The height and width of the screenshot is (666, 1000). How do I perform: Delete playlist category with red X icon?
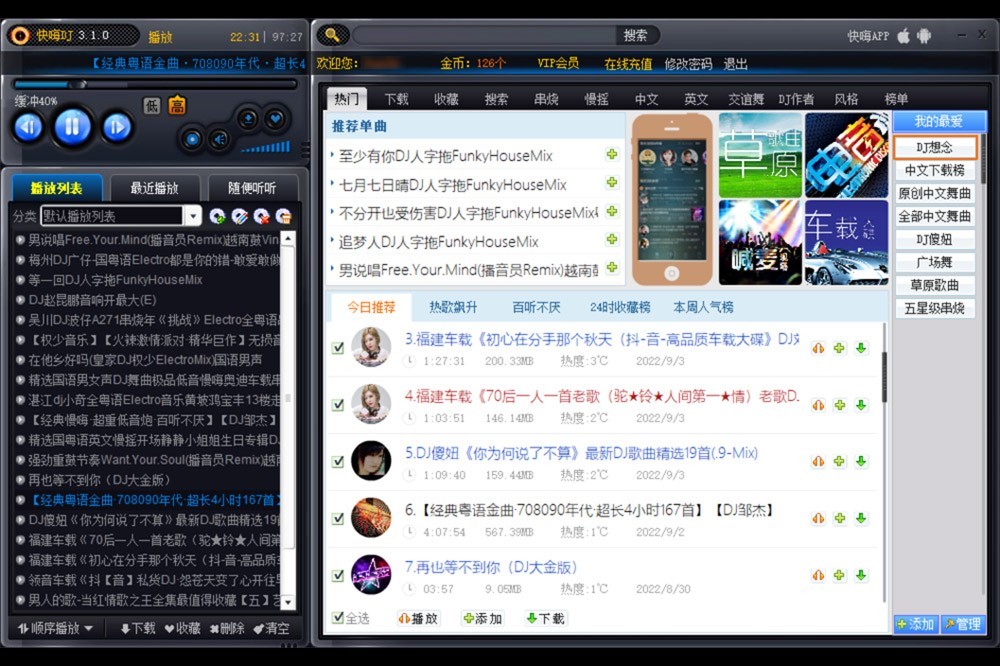point(261,216)
